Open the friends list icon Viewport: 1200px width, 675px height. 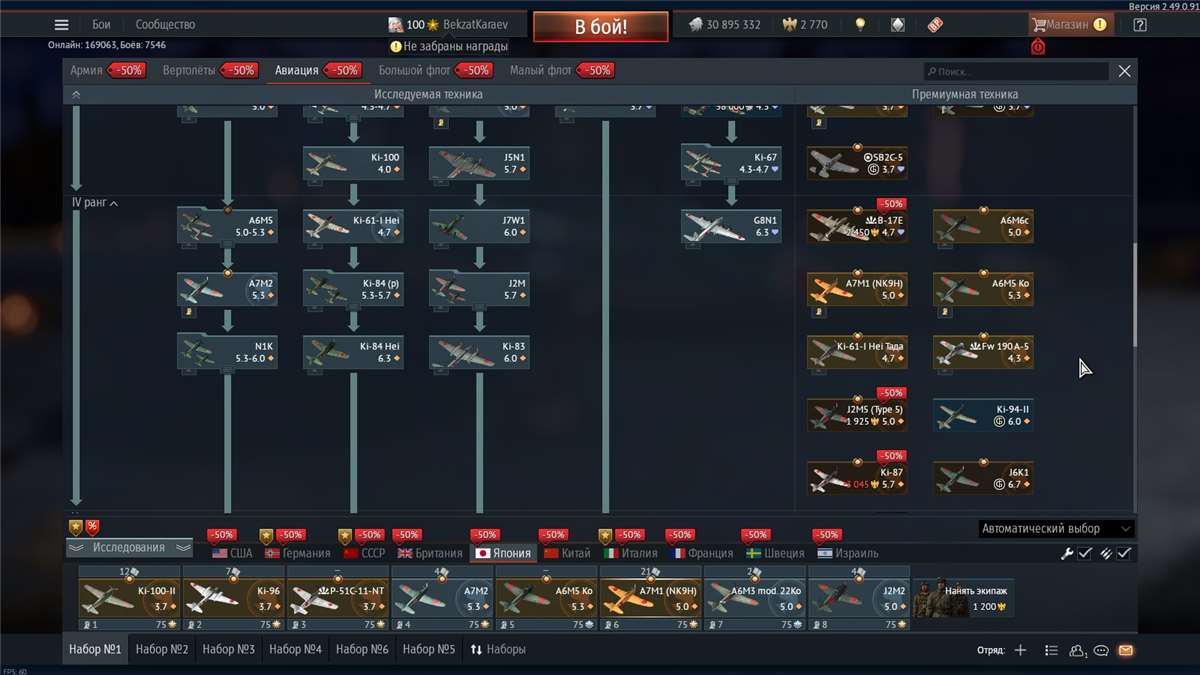1076,650
